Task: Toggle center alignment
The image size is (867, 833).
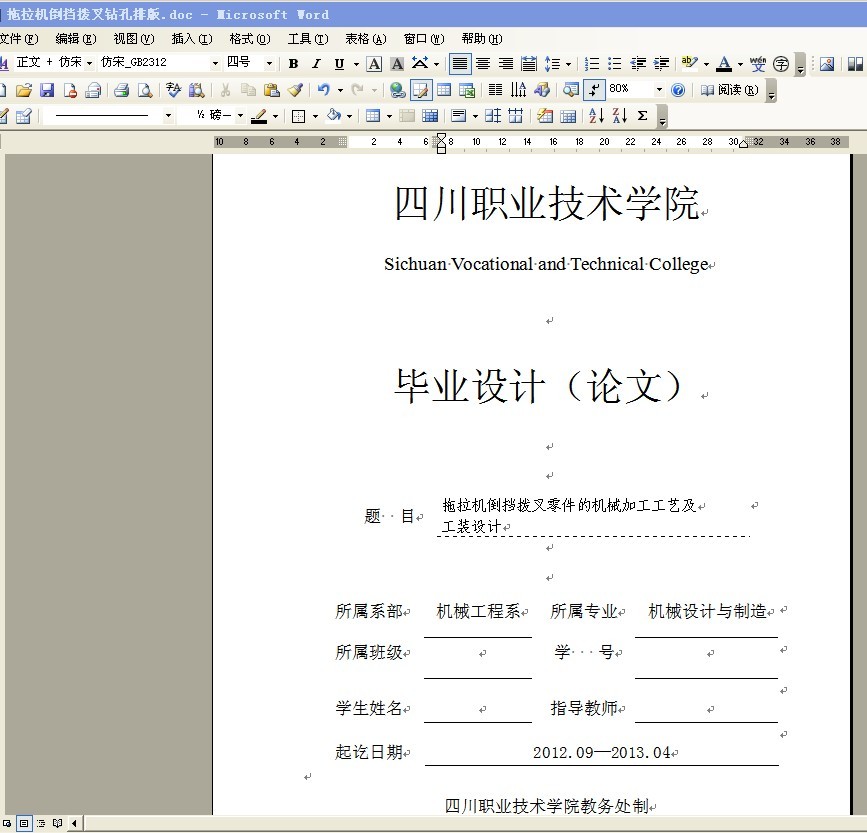Action: click(x=483, y=64)
